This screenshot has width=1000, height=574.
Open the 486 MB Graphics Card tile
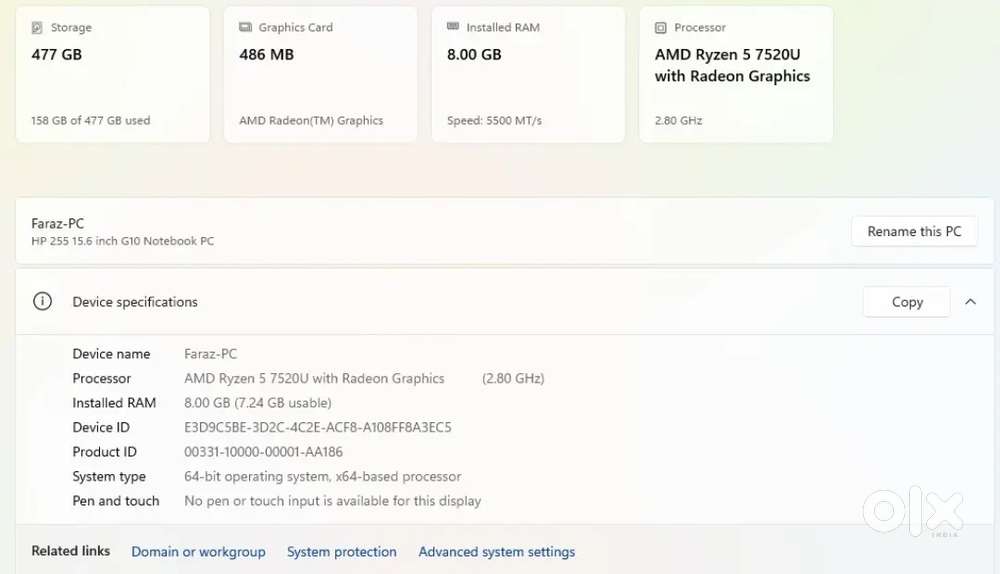click(321, 74)
